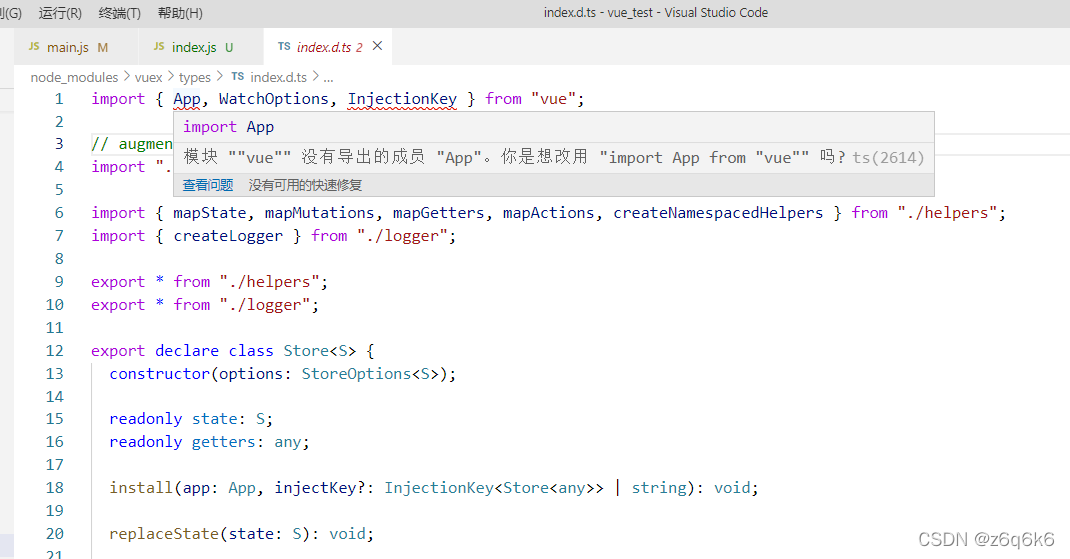Image resolution: width=1070 pixels, height=559 pixels.
Task: Click InjectionKey type on line 18
Action: [439, 488]
